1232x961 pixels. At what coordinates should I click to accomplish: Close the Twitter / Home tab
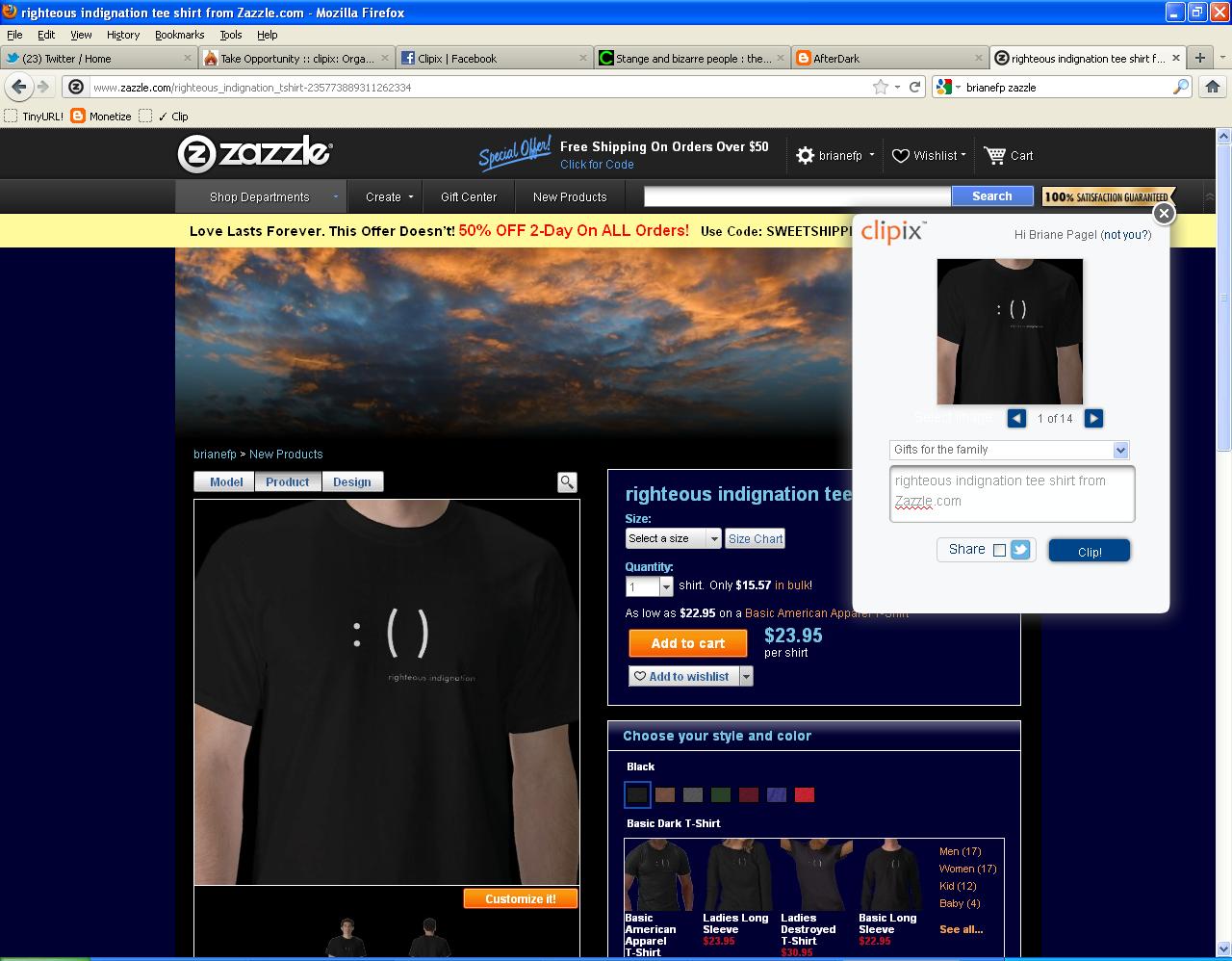(x=188, y=58)
